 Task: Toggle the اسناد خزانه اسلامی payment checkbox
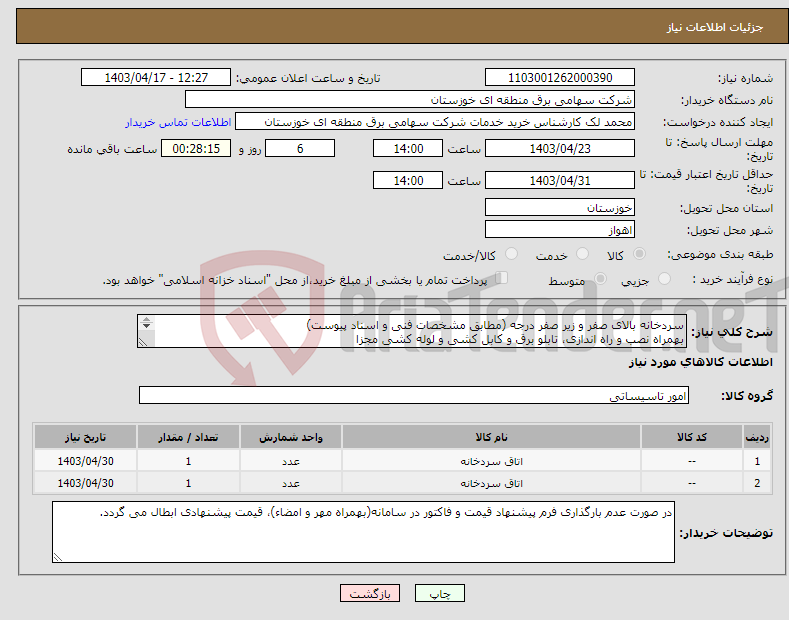pyautogui.click(x=501, y=278)
